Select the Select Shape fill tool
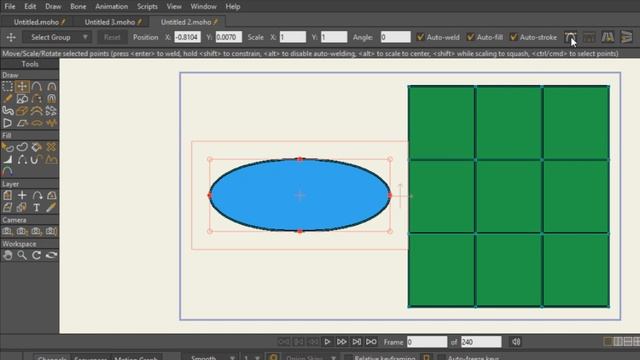This screenshot has height=360, width=640. point(7,147)
